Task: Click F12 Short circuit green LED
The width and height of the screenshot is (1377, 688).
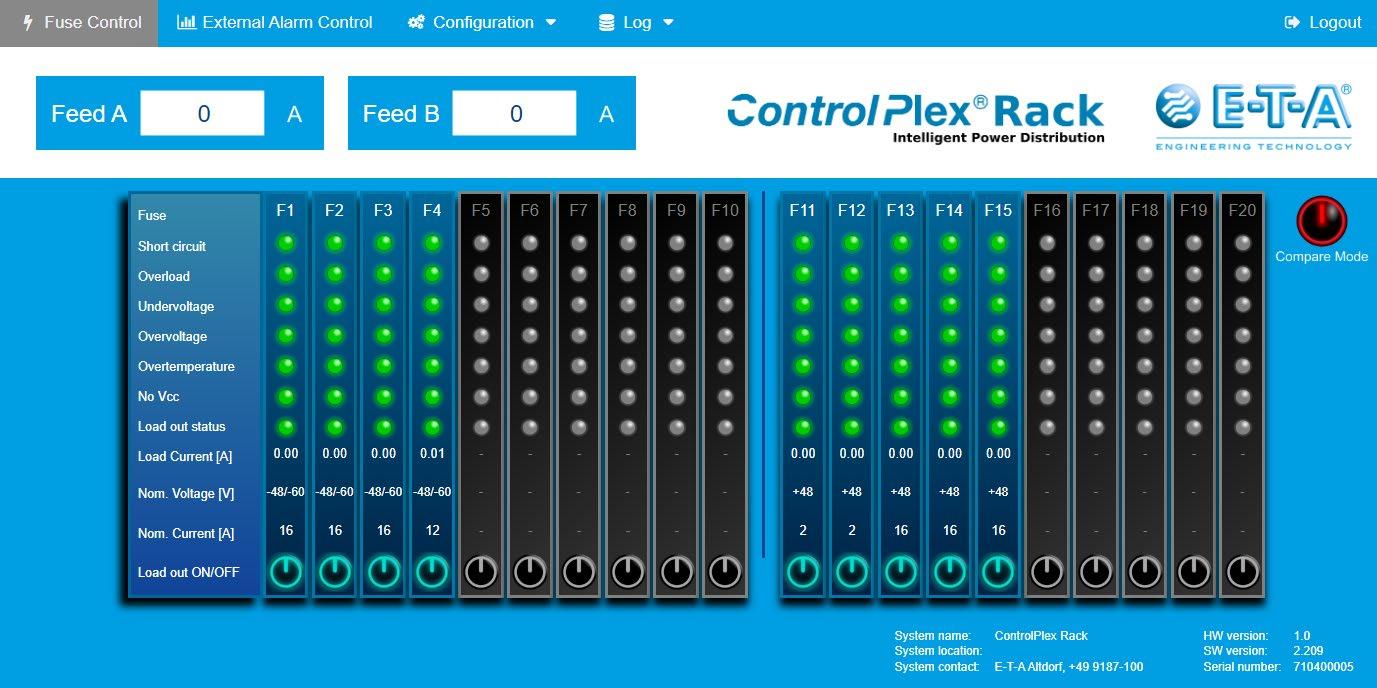Action: tap(852, 242)
